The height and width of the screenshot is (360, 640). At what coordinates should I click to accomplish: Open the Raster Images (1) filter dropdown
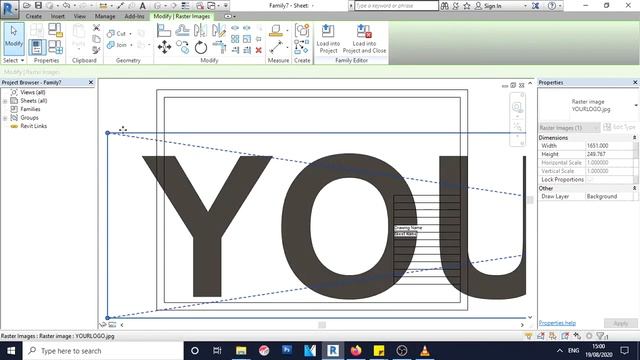click(569, 128)
